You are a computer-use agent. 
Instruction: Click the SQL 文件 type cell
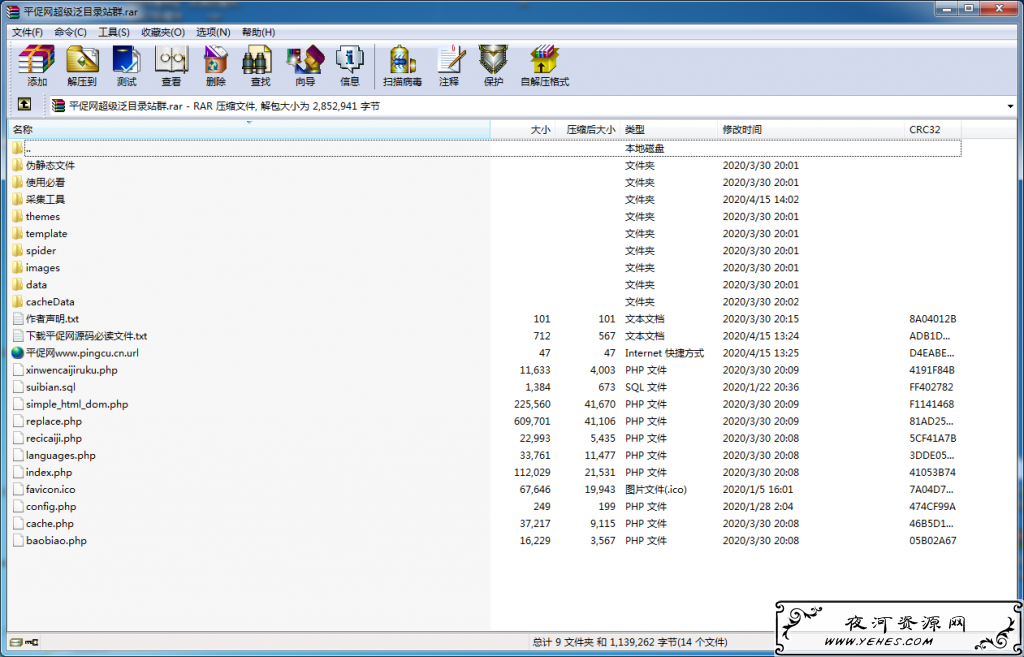coord(646,387)
